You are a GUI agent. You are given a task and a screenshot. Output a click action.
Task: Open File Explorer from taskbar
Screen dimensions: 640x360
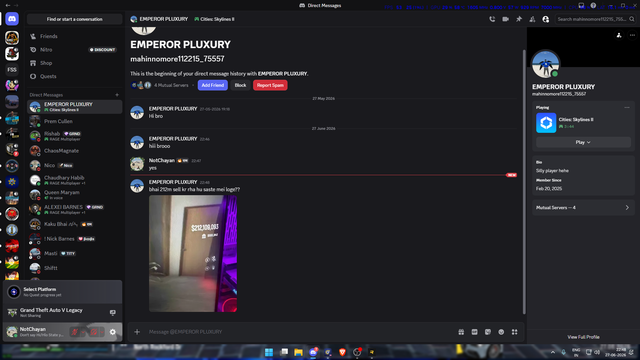point(298,352)
